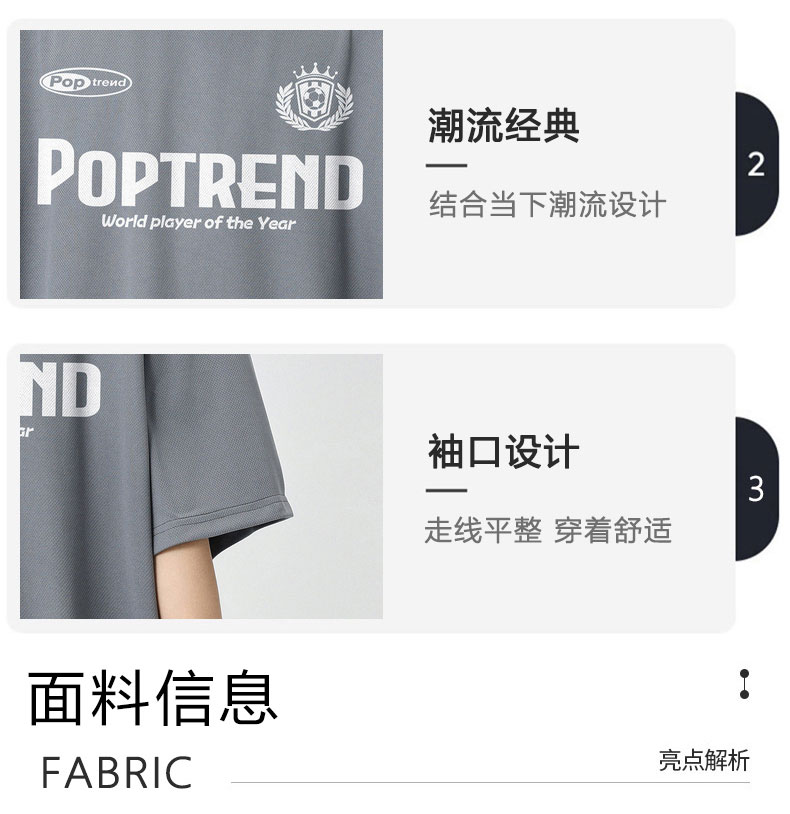Click the 潮流经典 heading
This screenshot has height=814, width=790.
tap(503, 126)
